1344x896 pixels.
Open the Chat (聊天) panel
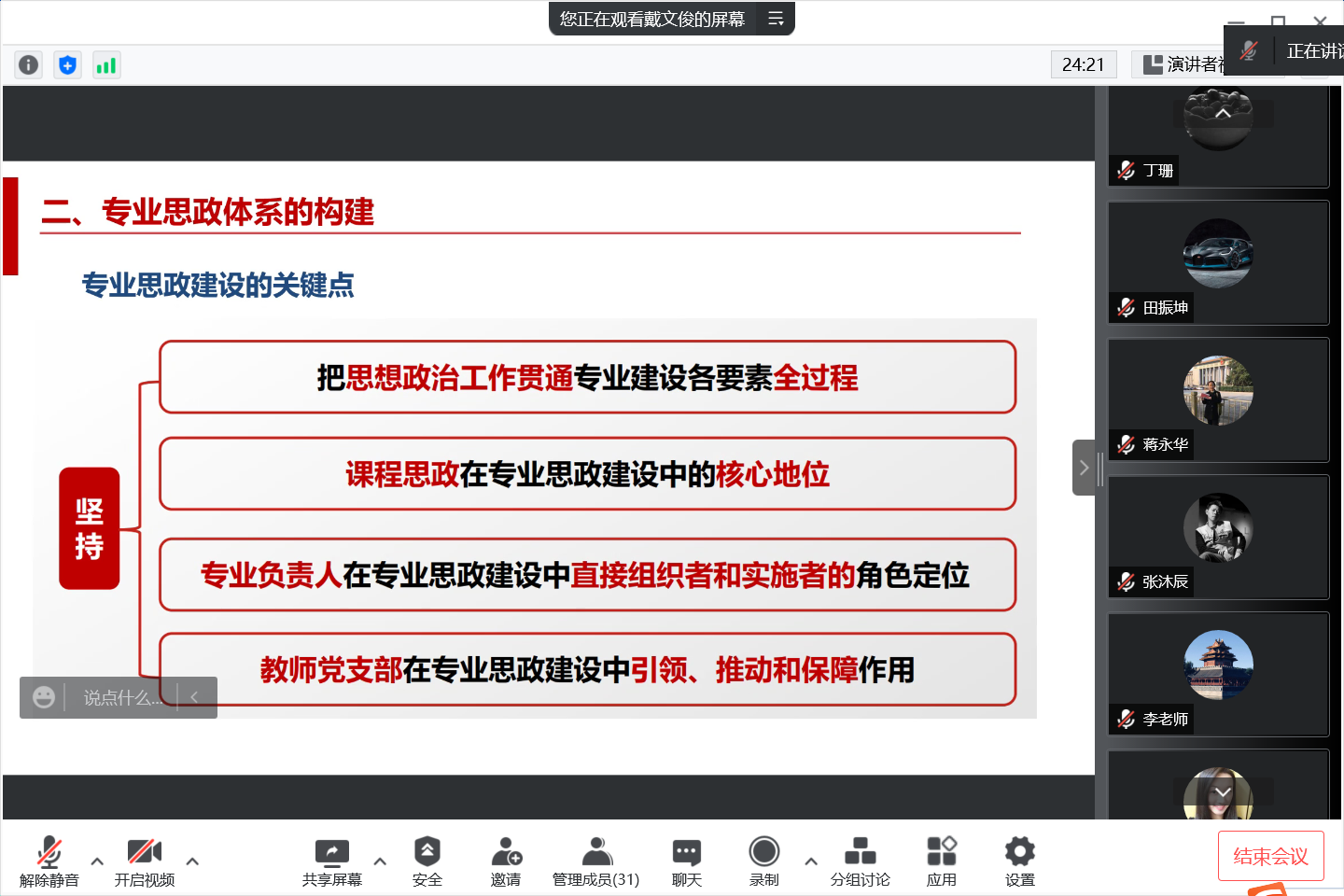pyautogui.click(x=686, y=861)
